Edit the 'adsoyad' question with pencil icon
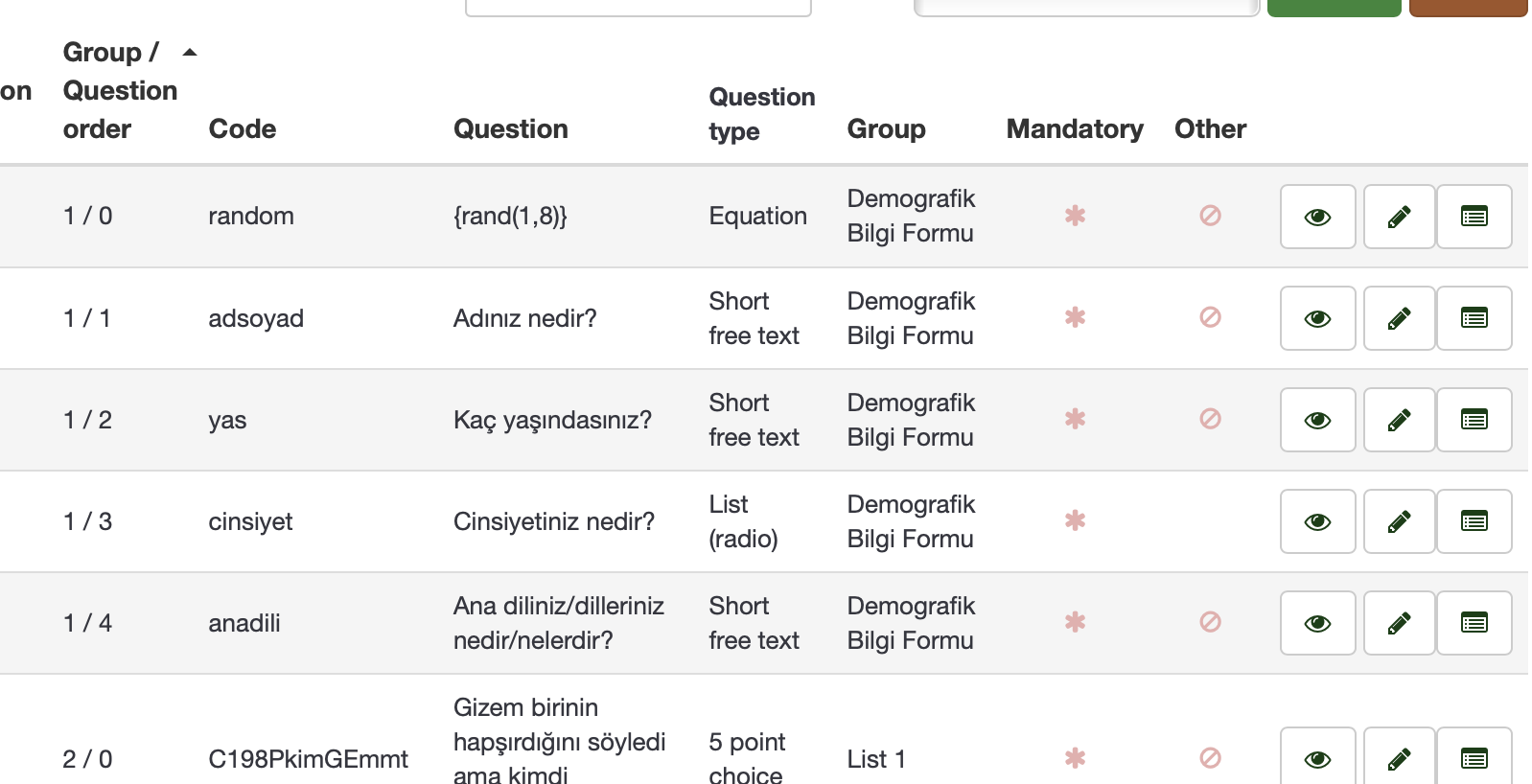 pos(1399,318)
